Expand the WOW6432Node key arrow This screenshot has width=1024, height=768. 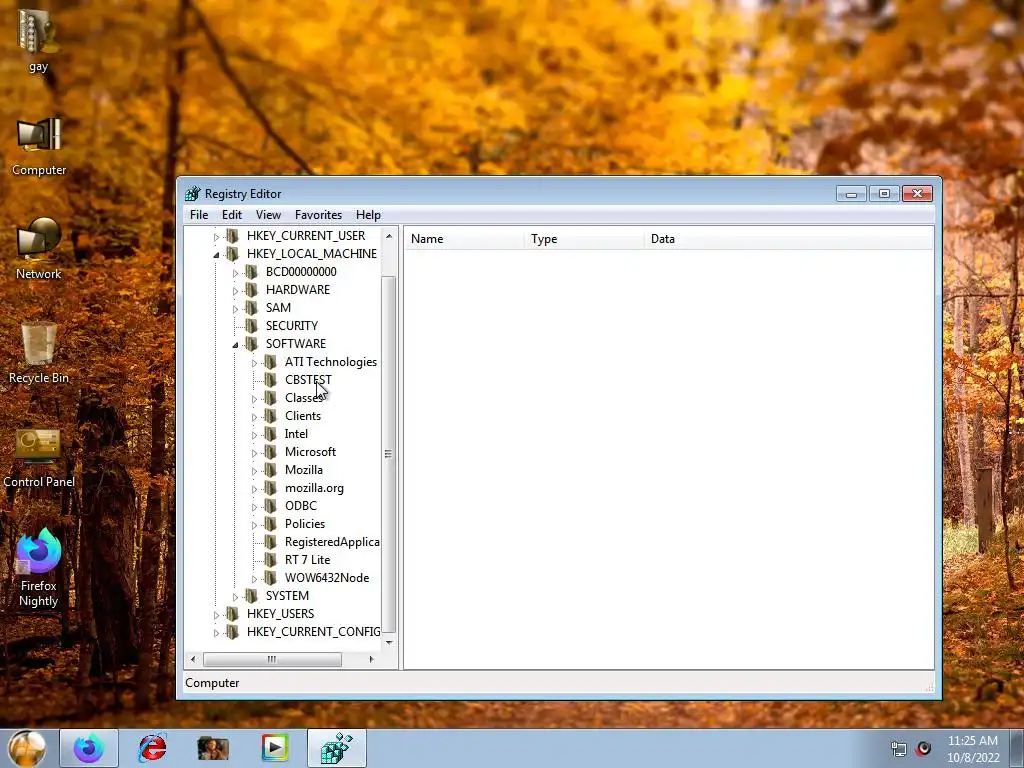(254, 579)
